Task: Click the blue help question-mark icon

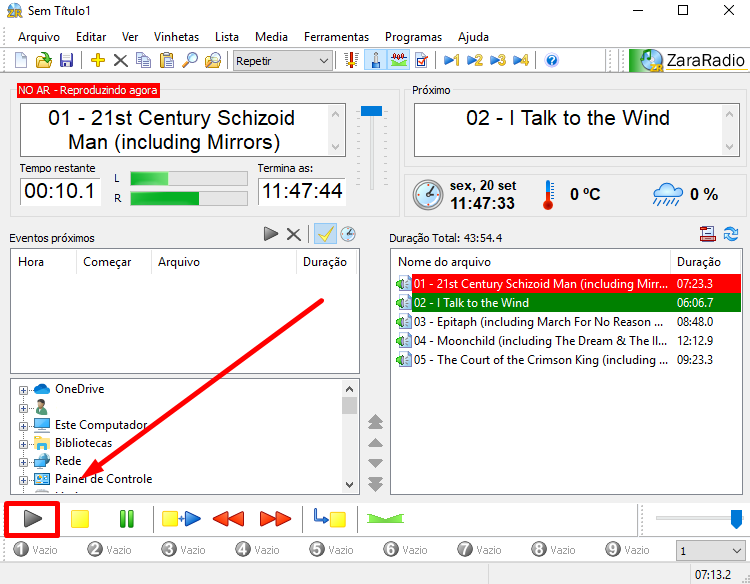Action: pos(551,61)
